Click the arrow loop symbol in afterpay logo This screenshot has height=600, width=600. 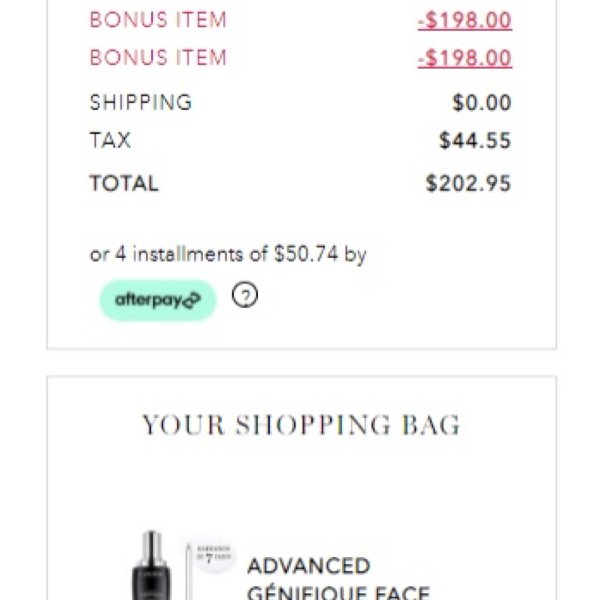tap(192, 300)
